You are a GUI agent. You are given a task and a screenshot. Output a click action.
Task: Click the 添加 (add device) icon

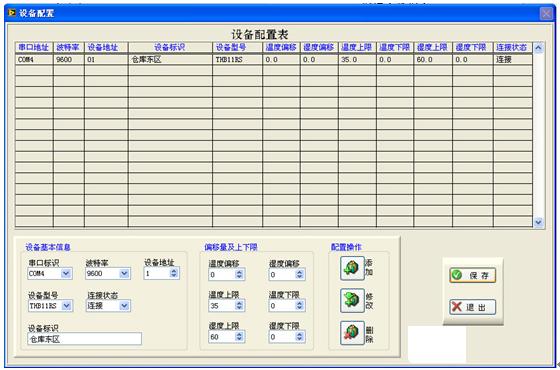coord(352,268)
